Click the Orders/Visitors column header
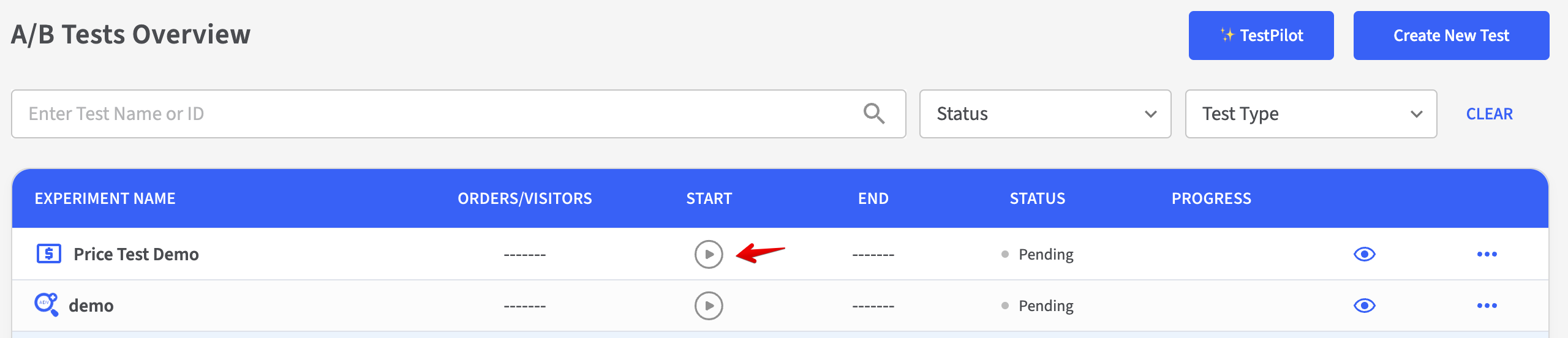 524,198
